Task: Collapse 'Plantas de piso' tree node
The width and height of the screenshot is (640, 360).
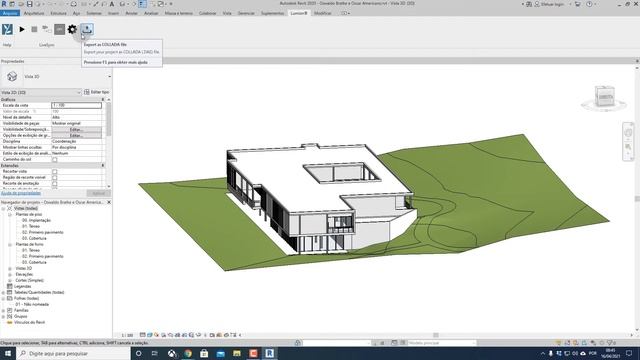Action: point(10,214)
